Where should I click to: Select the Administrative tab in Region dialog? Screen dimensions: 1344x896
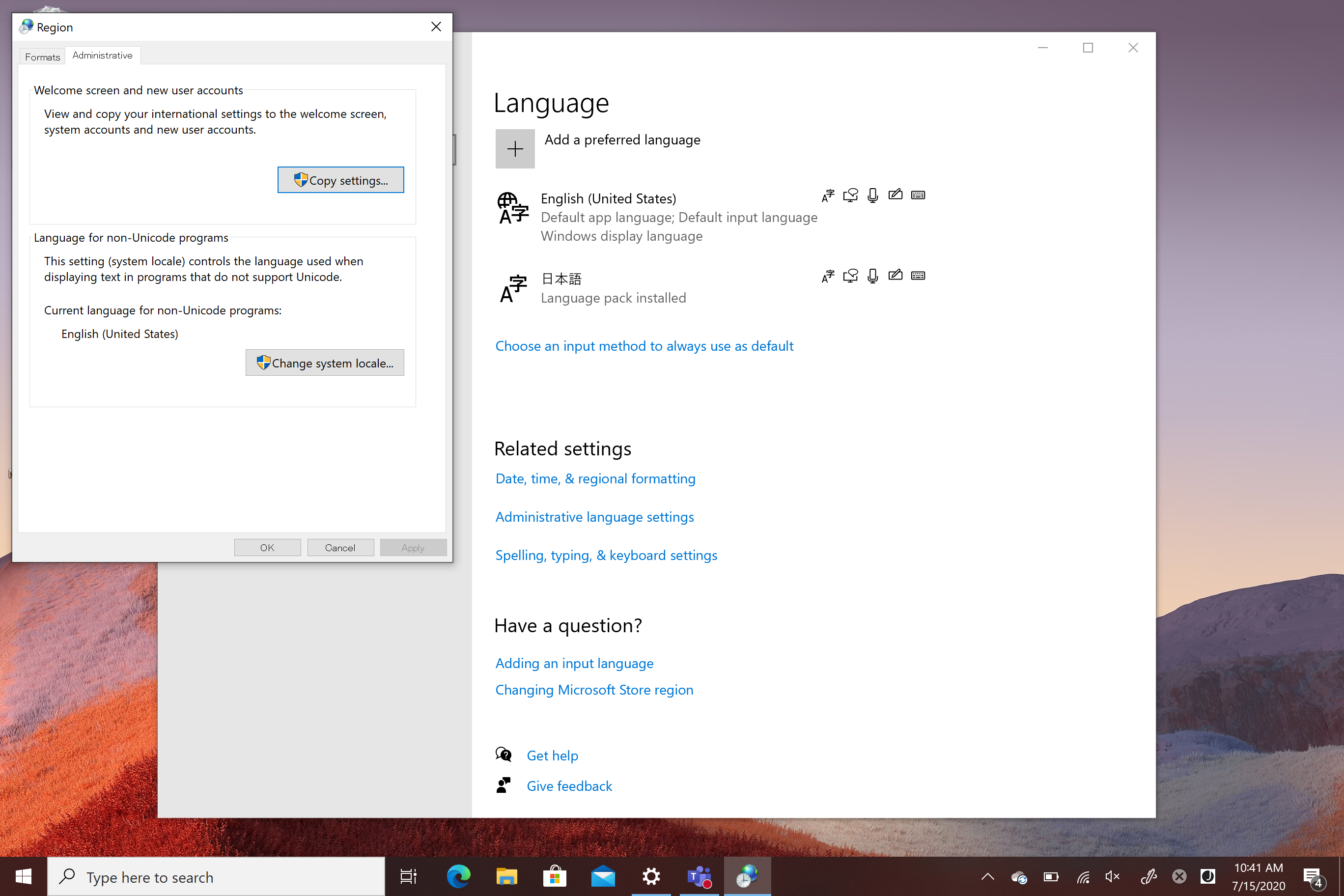click(102, 56)
